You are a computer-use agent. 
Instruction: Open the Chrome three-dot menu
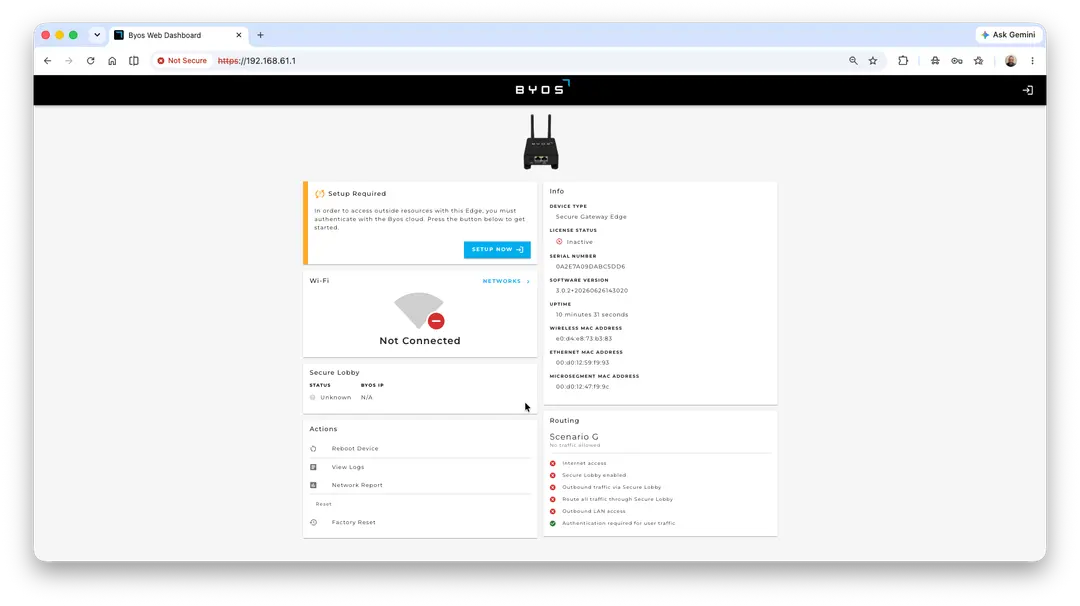[x=1032, y=61]
